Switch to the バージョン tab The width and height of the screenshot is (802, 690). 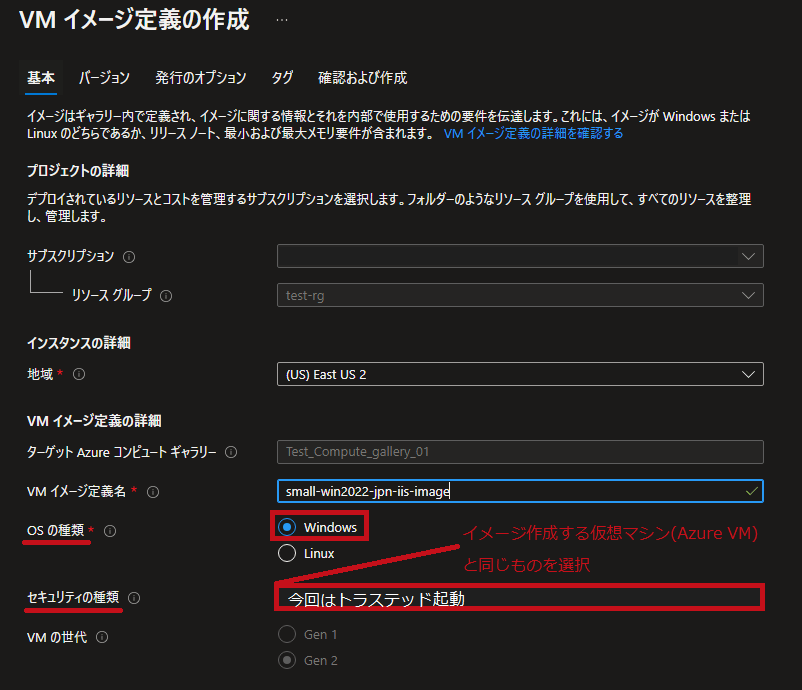[x=104, y=78]
